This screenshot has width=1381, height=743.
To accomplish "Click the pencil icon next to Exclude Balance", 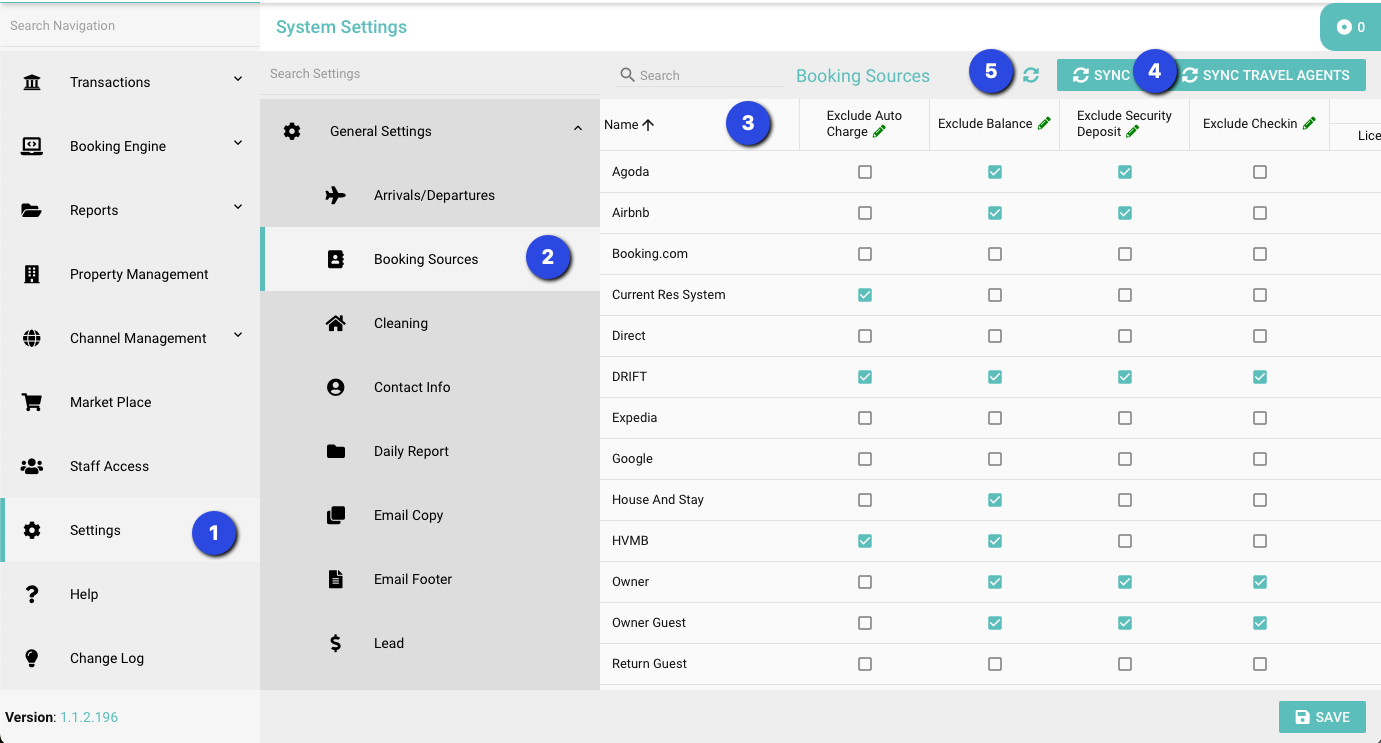I will coord(1044,123).
